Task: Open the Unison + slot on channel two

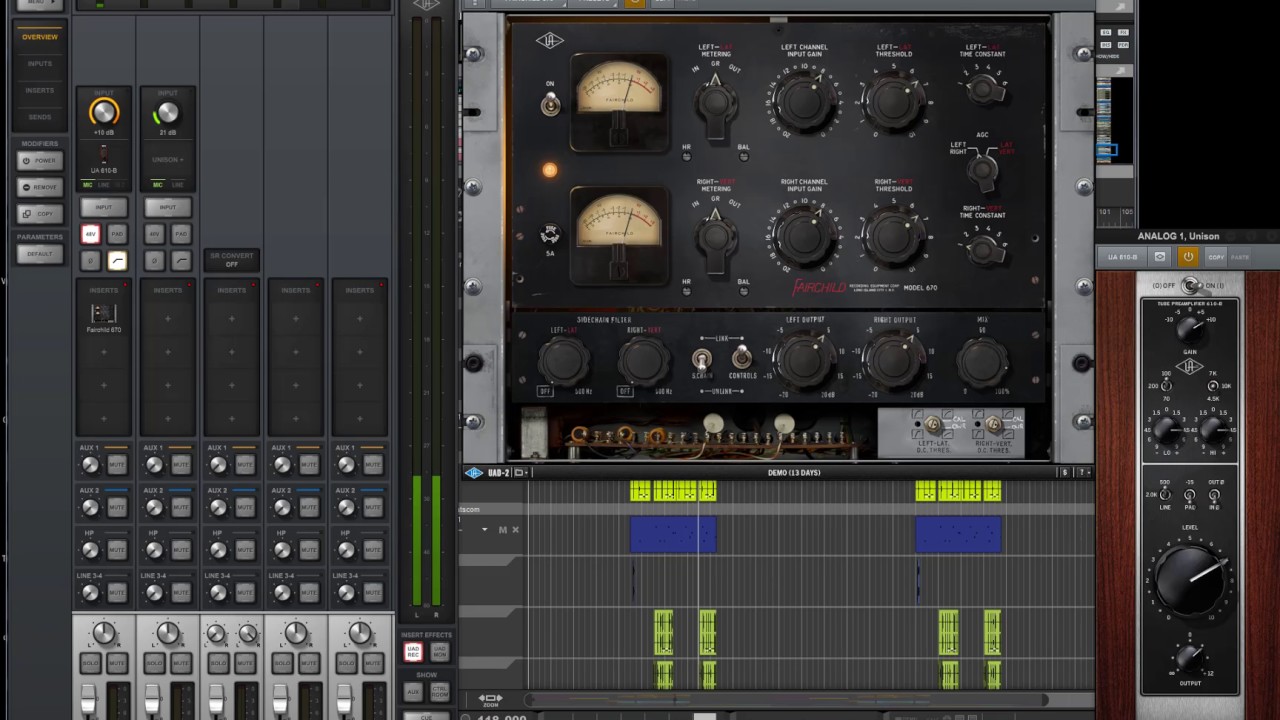Action: pyautogui.click(x=167, y=160)
